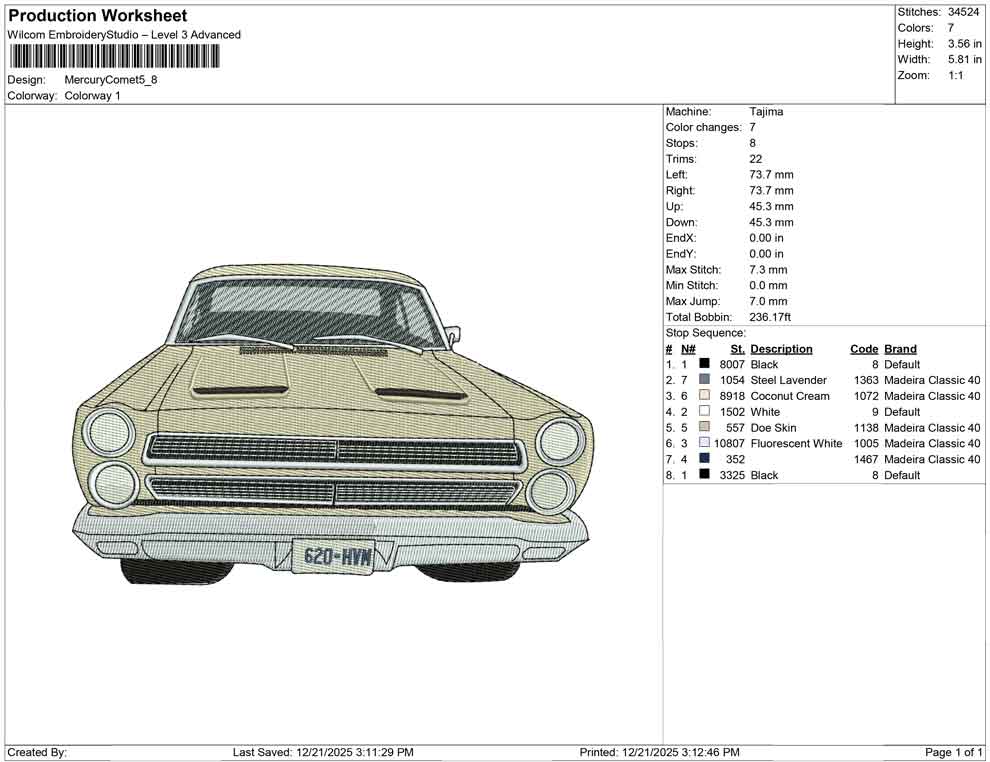Screen dimensions: 990x762
Task: Click the Created By field
Action: (38, 751)
